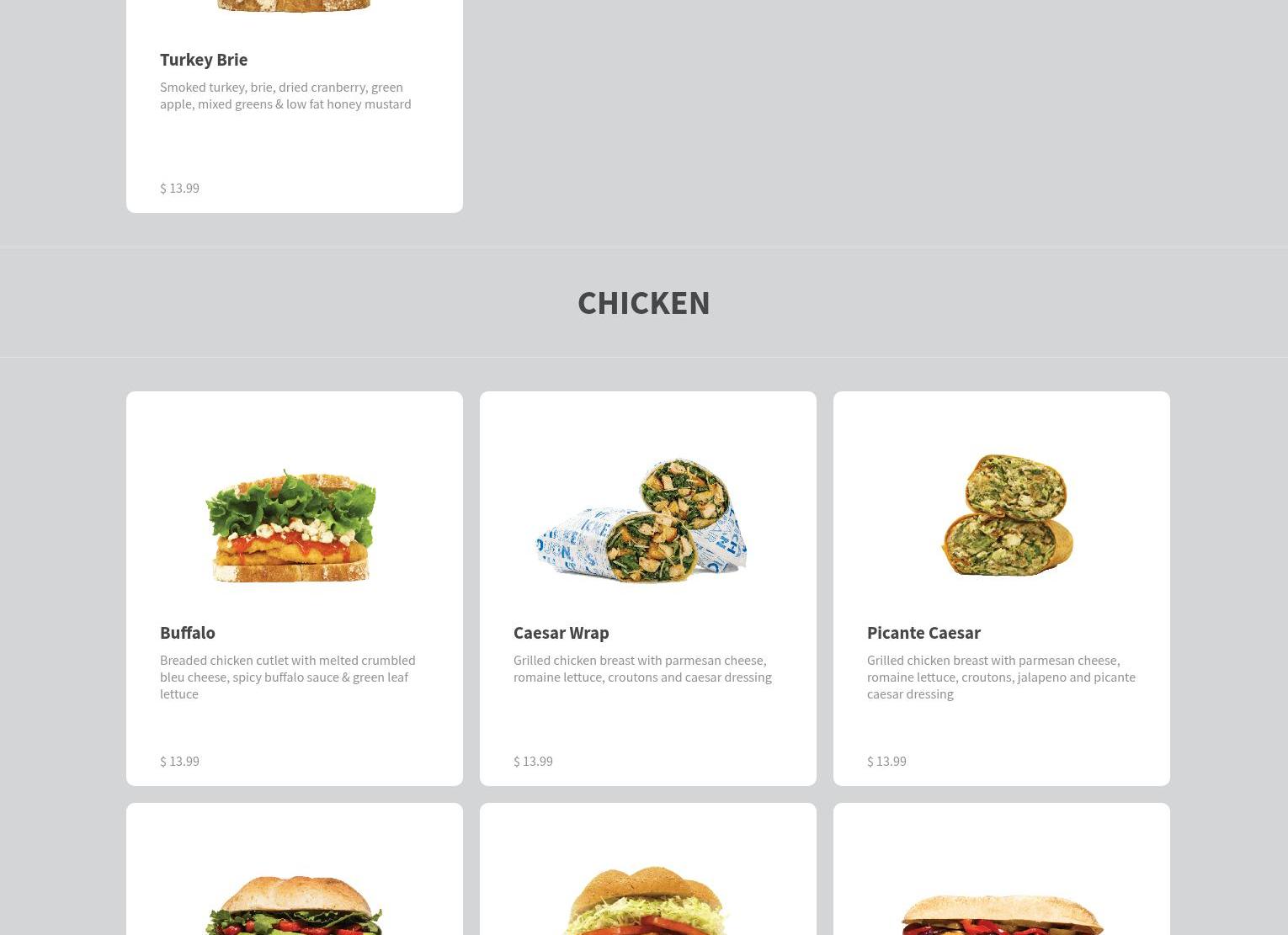
Task: Open the Buffalo sandwich photo
Action: coord(291,525)
